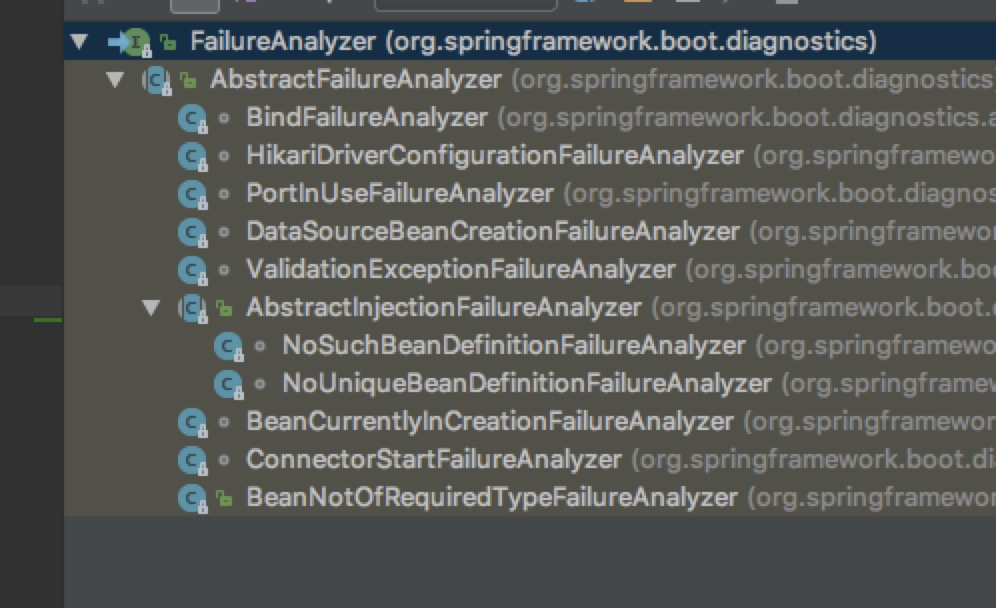Click the public visibility icon beside AbstractInjectionFailureAnalyzer

pyautogui.click(x=224, y=308)
